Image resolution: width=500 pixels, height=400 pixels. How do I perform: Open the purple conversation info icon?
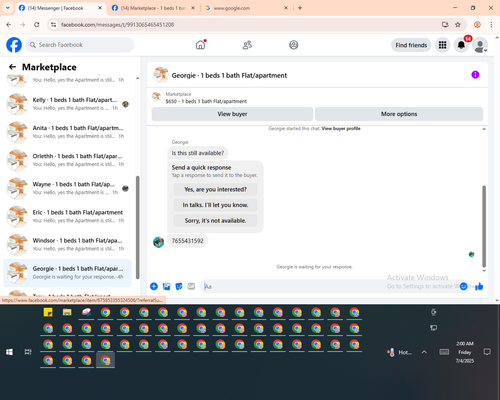click(x=475, y=75)
